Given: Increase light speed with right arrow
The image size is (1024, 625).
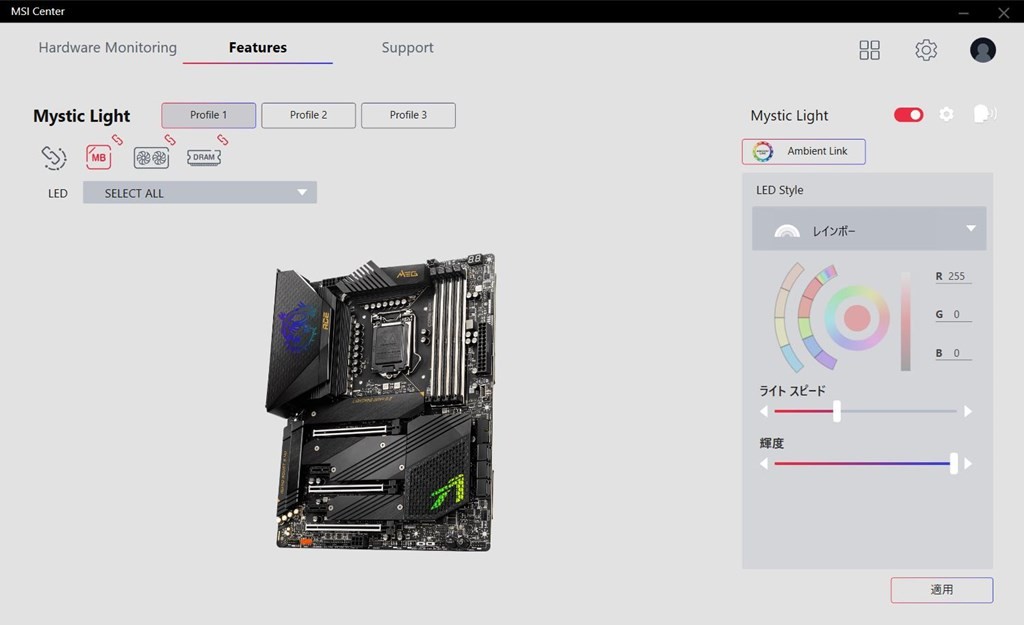Looking at the screenshot, I should [968, 411].
